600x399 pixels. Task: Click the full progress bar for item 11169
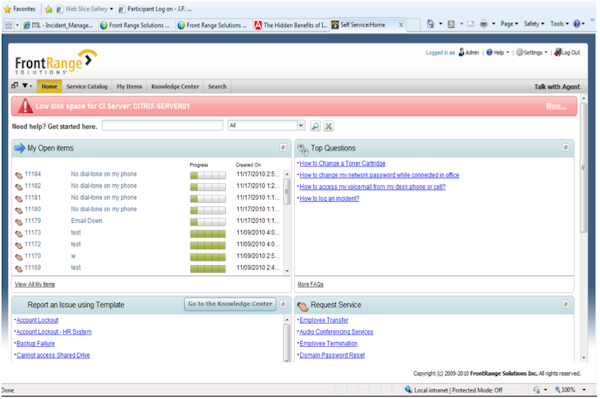pos(208,269)
